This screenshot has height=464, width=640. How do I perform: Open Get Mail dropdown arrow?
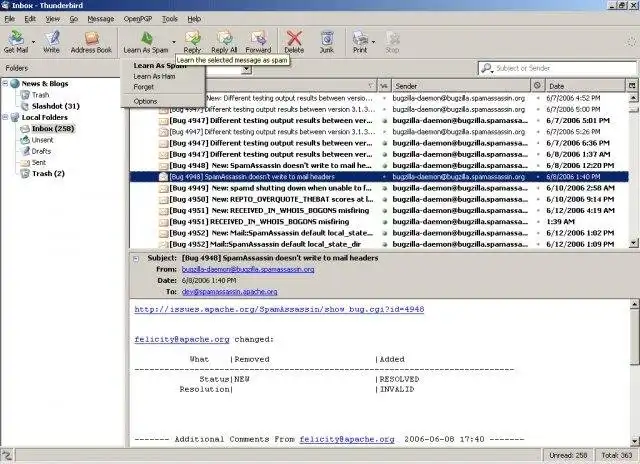(33, 42)
